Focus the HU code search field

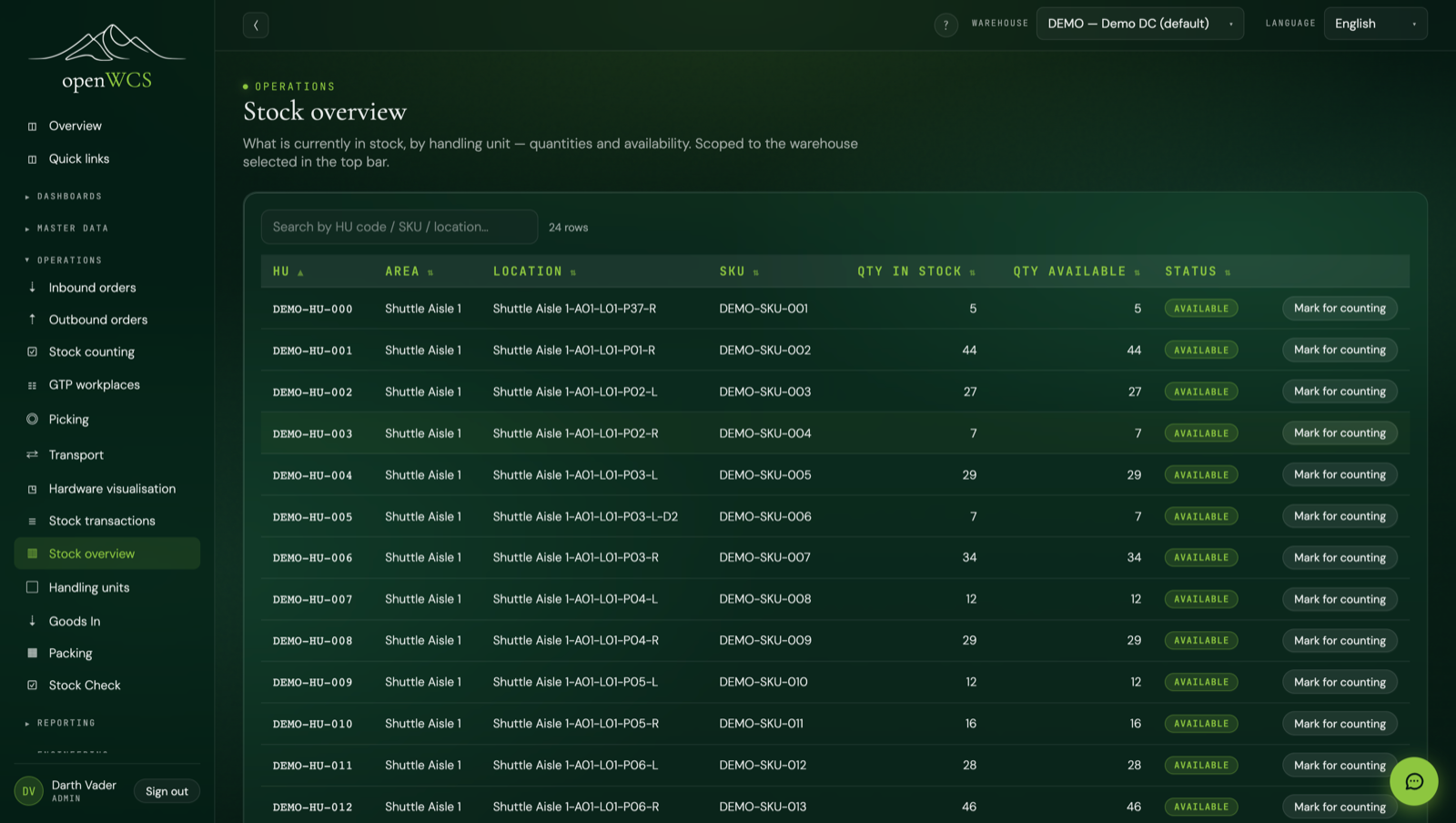pyautogui.click(x=399, y=227)
